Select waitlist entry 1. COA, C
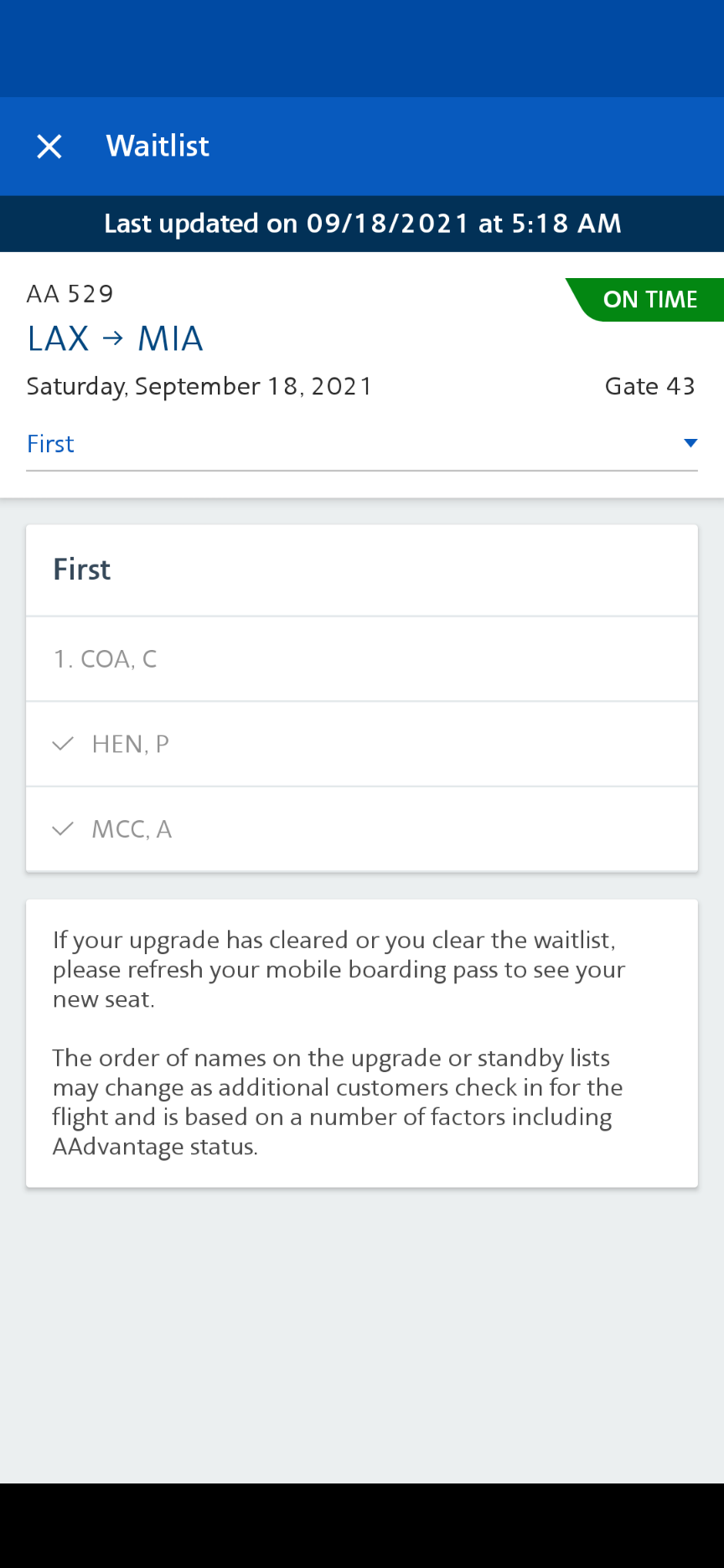Image resolution: width=724 pixels, height=1568 pixels. tap(362, 659)
